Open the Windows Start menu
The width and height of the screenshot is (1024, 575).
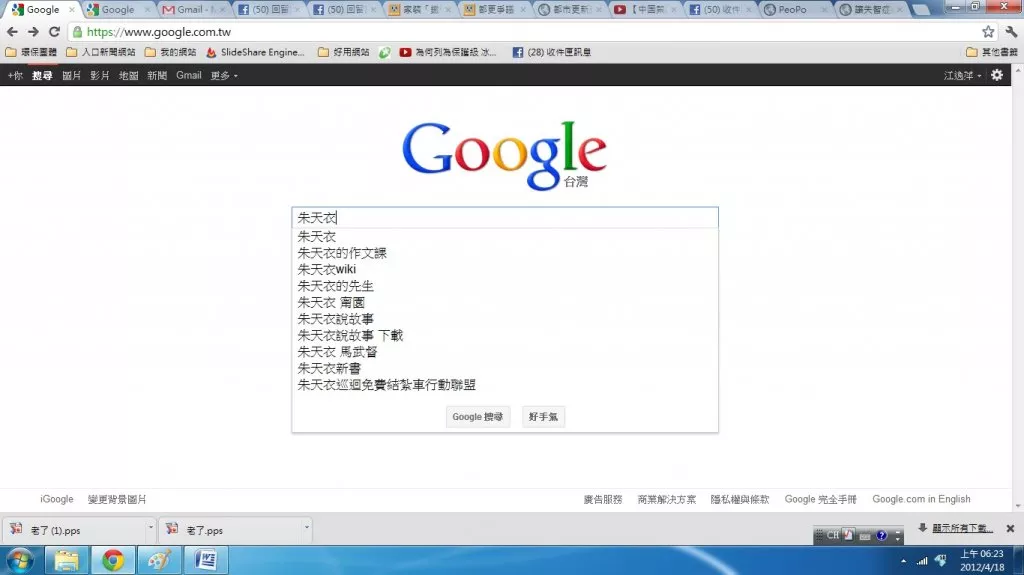pyautogui.click(x=19, y=561)
